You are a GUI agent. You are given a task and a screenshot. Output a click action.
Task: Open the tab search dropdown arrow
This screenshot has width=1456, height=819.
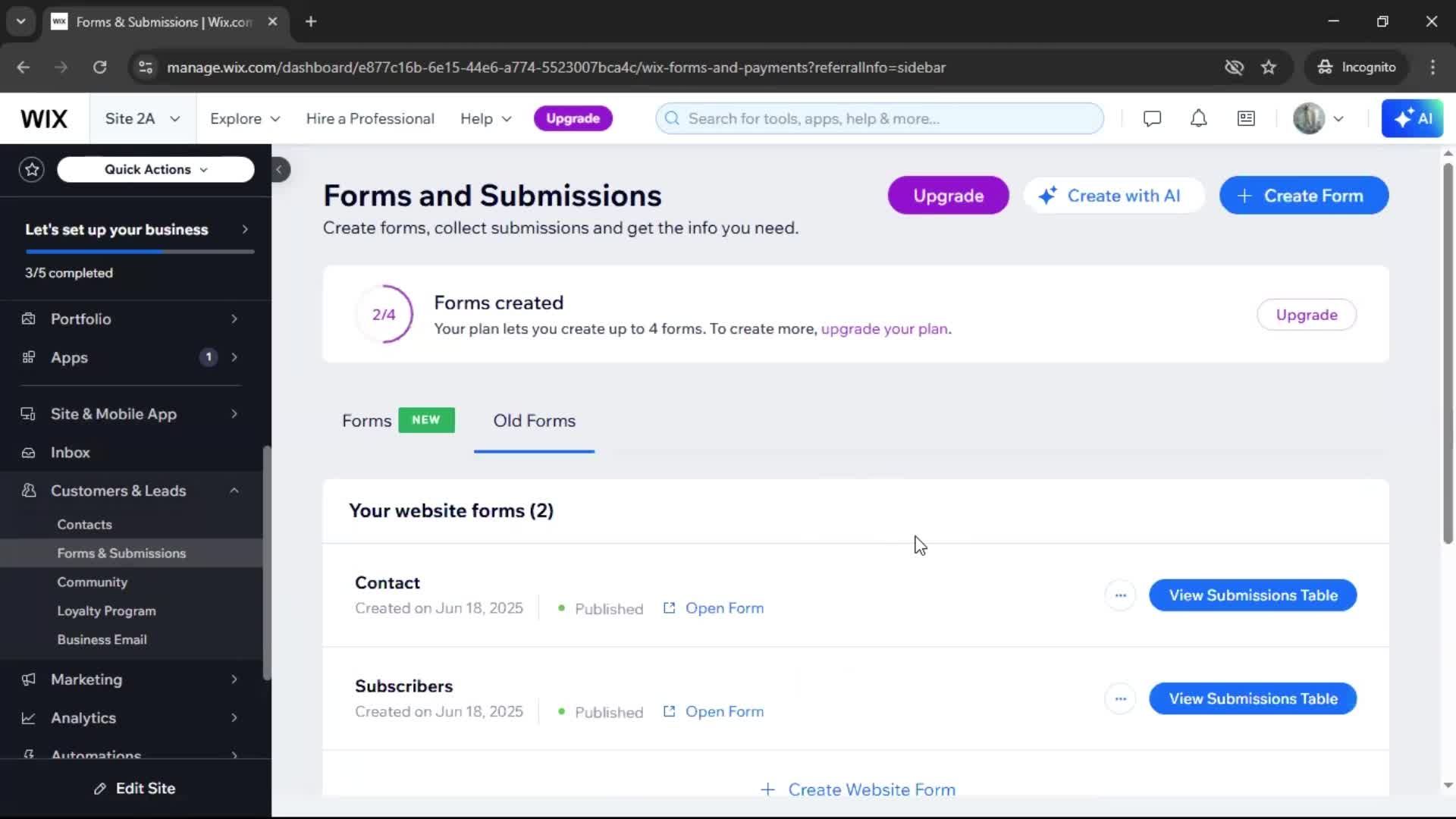click(x=20, y=21)
